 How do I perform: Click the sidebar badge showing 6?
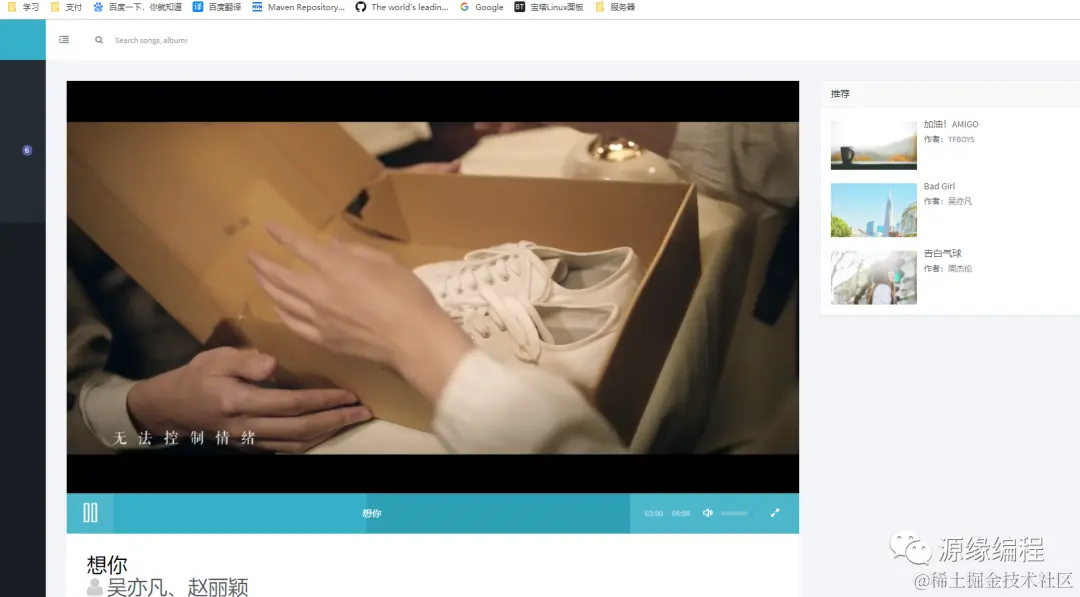tap(27, 150)
